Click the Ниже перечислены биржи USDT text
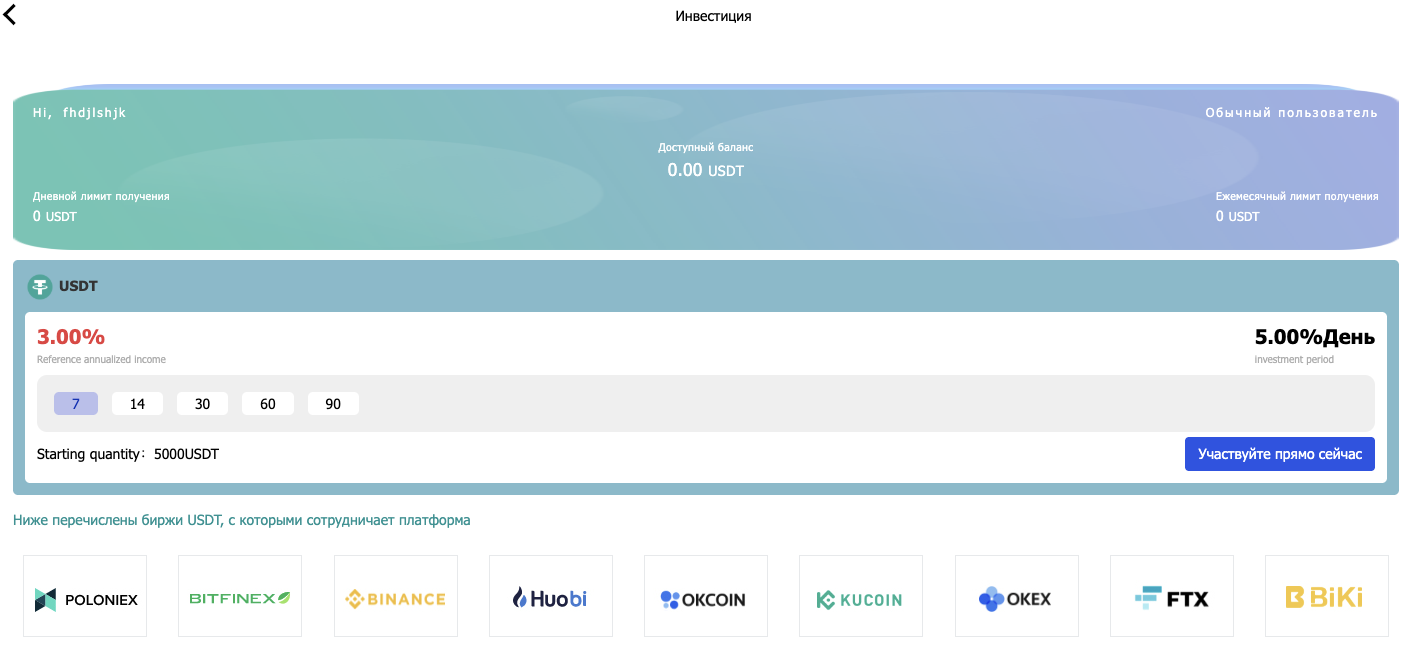The height and width of the screenshot is (651, 1408). 241,520
